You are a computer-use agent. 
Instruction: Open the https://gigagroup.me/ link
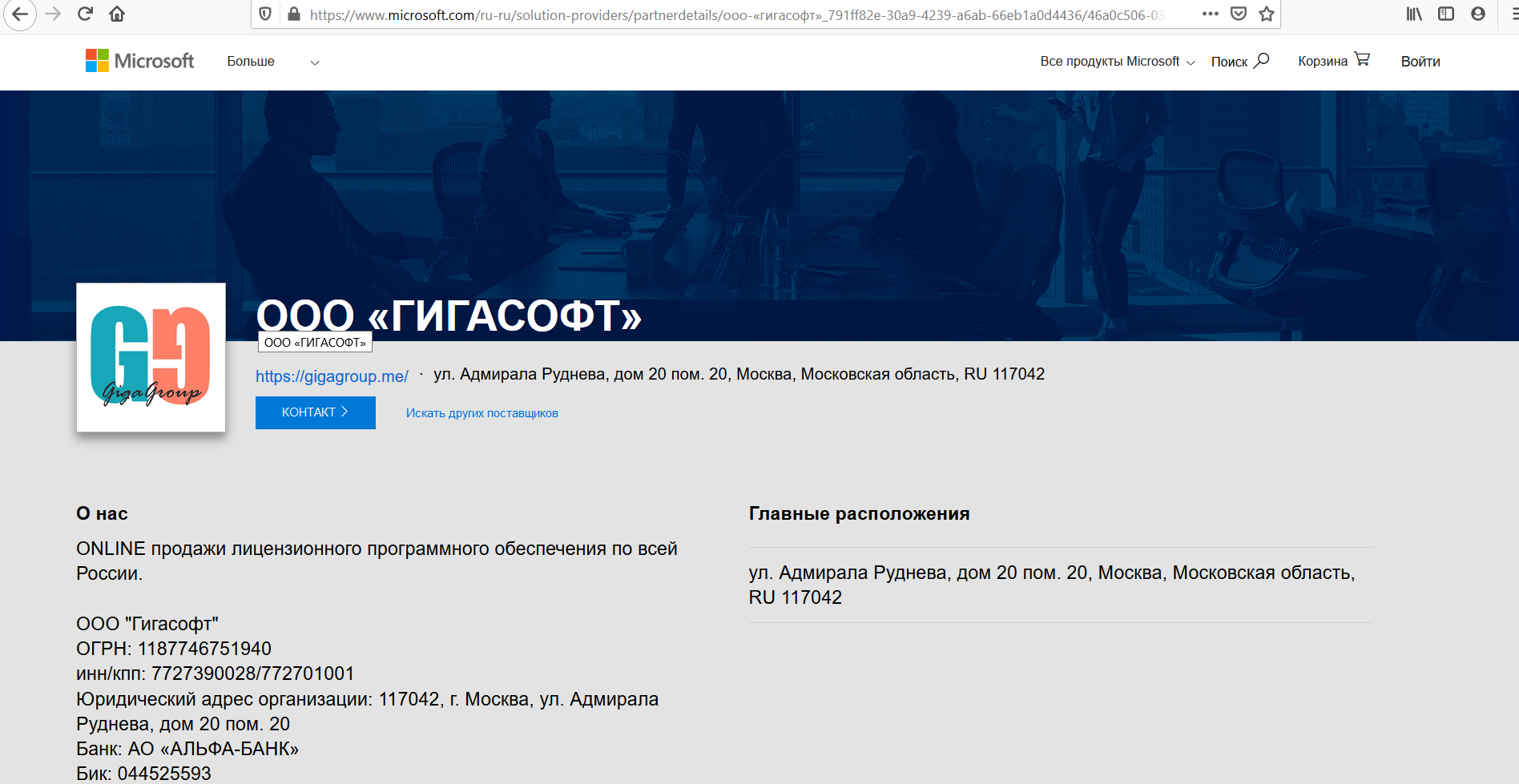332,376
